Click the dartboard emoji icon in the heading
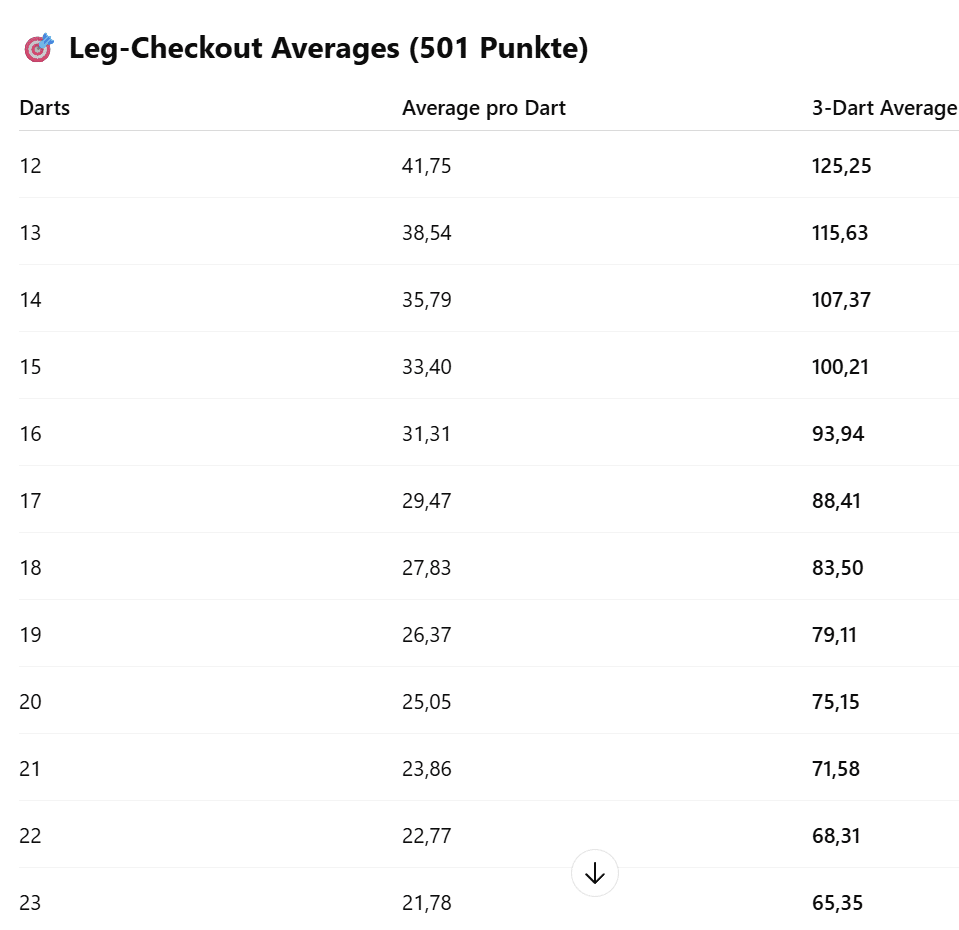959x930 pixels. click(x=39, y=48)
